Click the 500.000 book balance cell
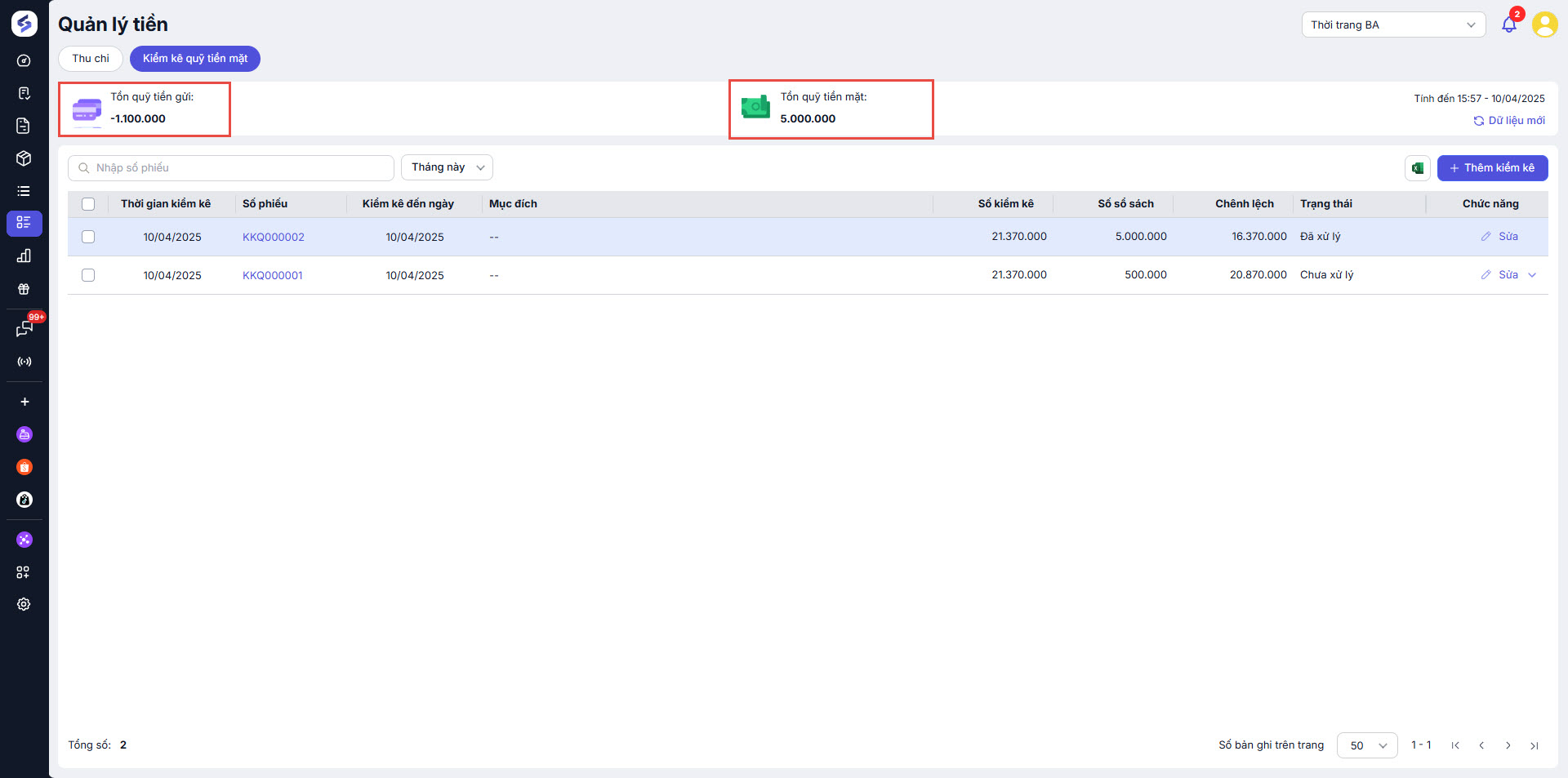1568x778 pixels. [x=1146, y=275]
